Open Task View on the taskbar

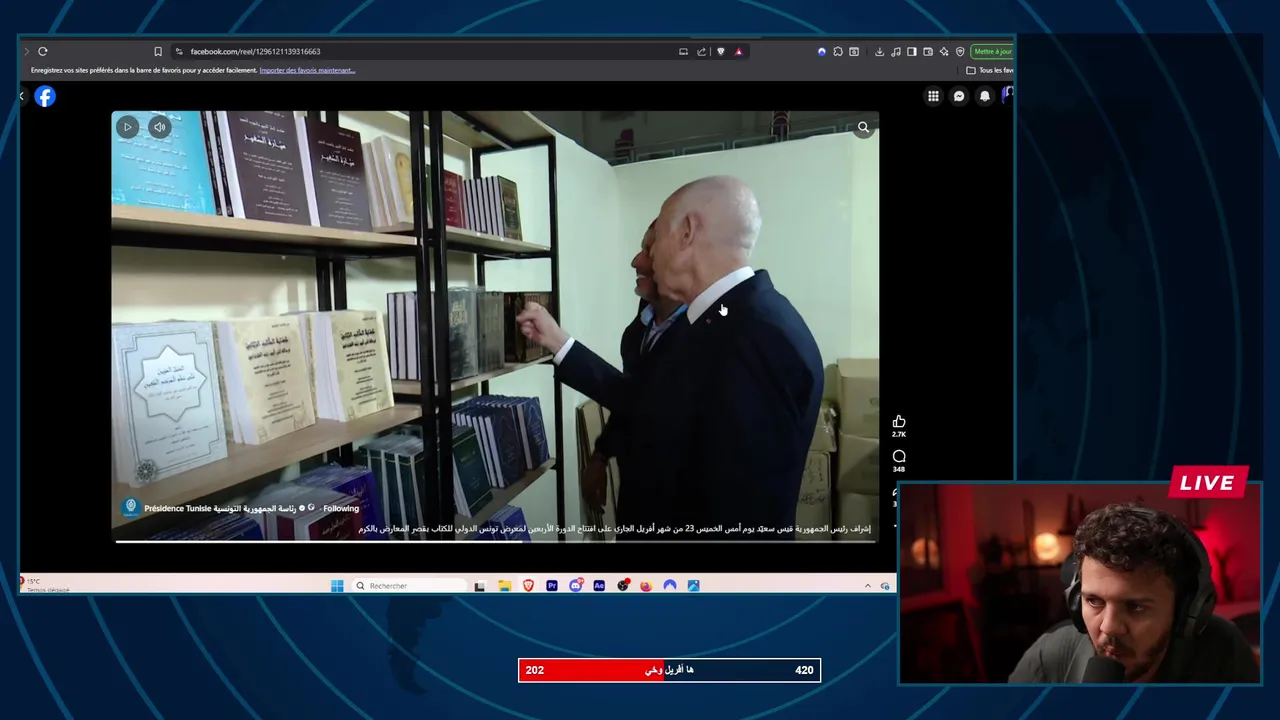coord(480,586)
